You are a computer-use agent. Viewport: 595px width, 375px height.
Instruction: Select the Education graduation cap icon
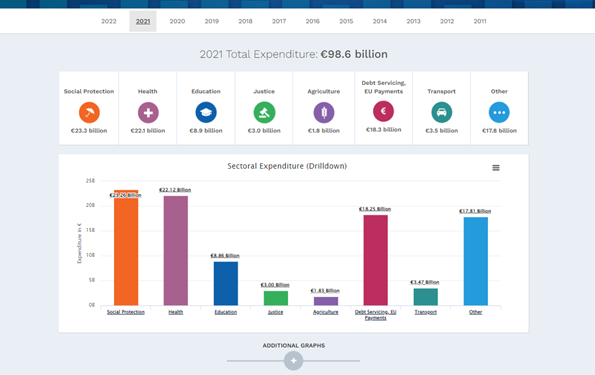pyautogui.click(x=206, y=112)
